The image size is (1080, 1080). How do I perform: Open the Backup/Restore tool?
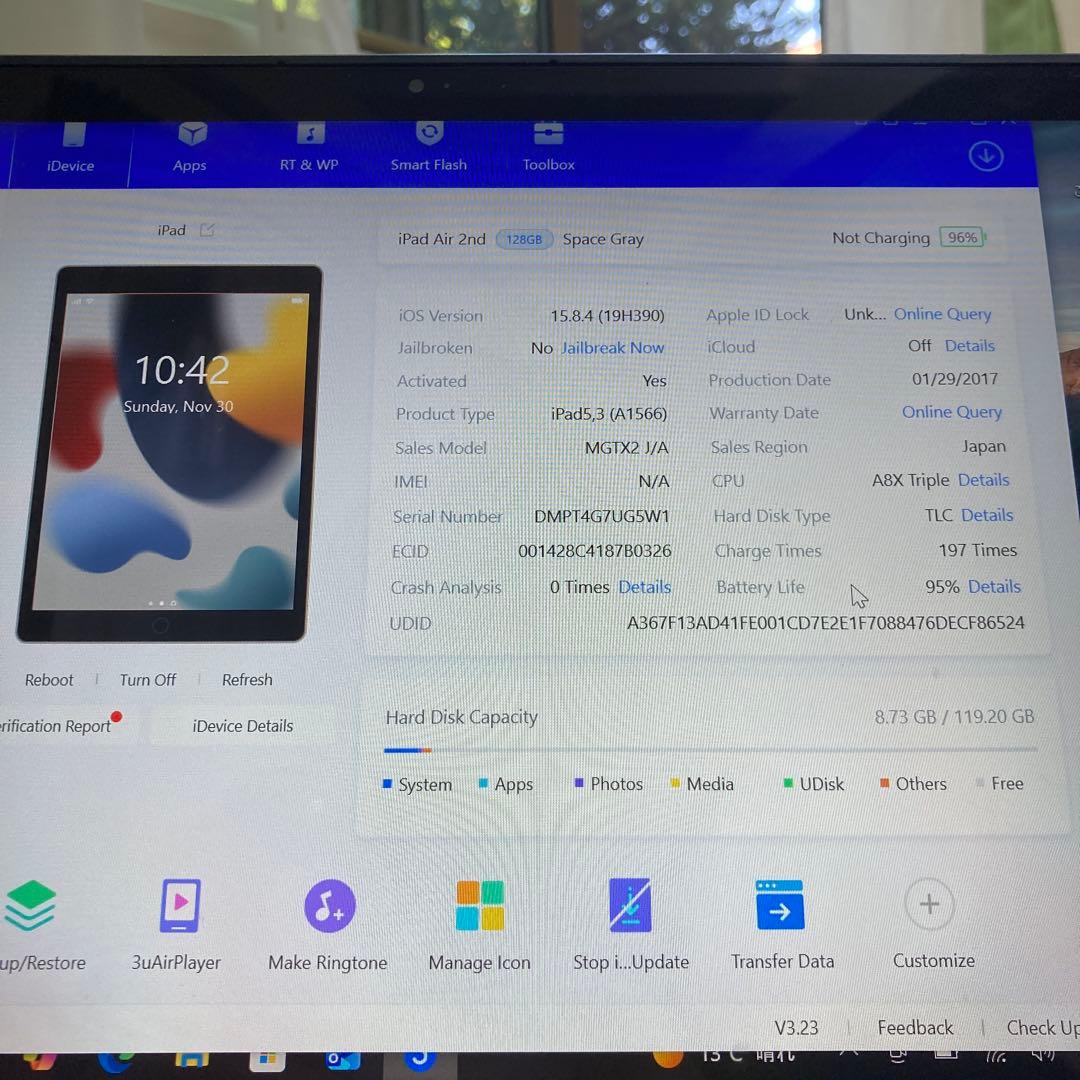(30, 905)
